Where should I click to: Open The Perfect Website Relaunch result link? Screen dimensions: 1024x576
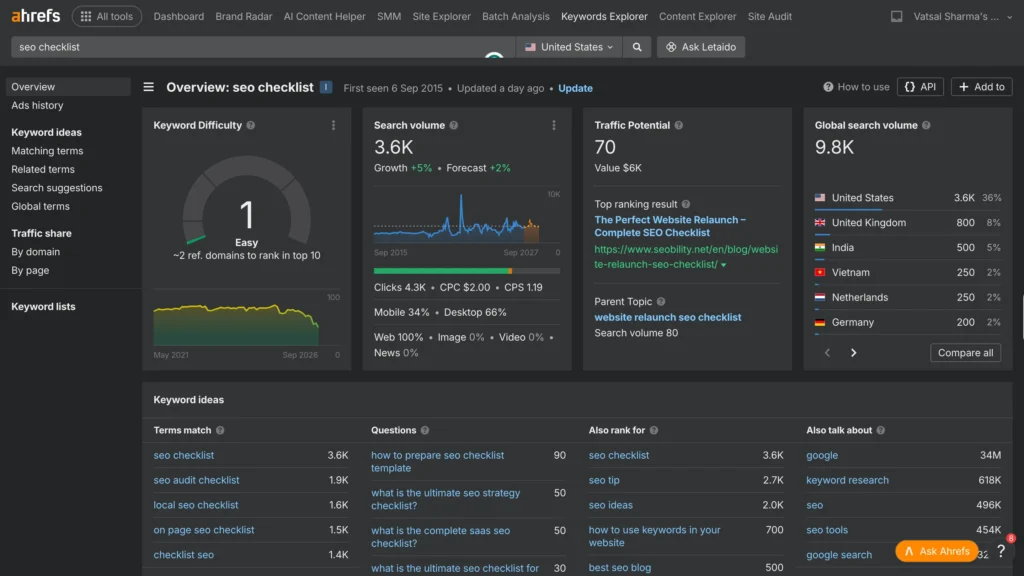(670, 226)
